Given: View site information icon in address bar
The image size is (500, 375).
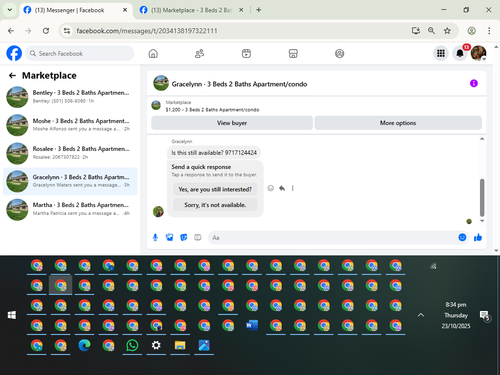Looking at the screenshot, I should (67, 31).
